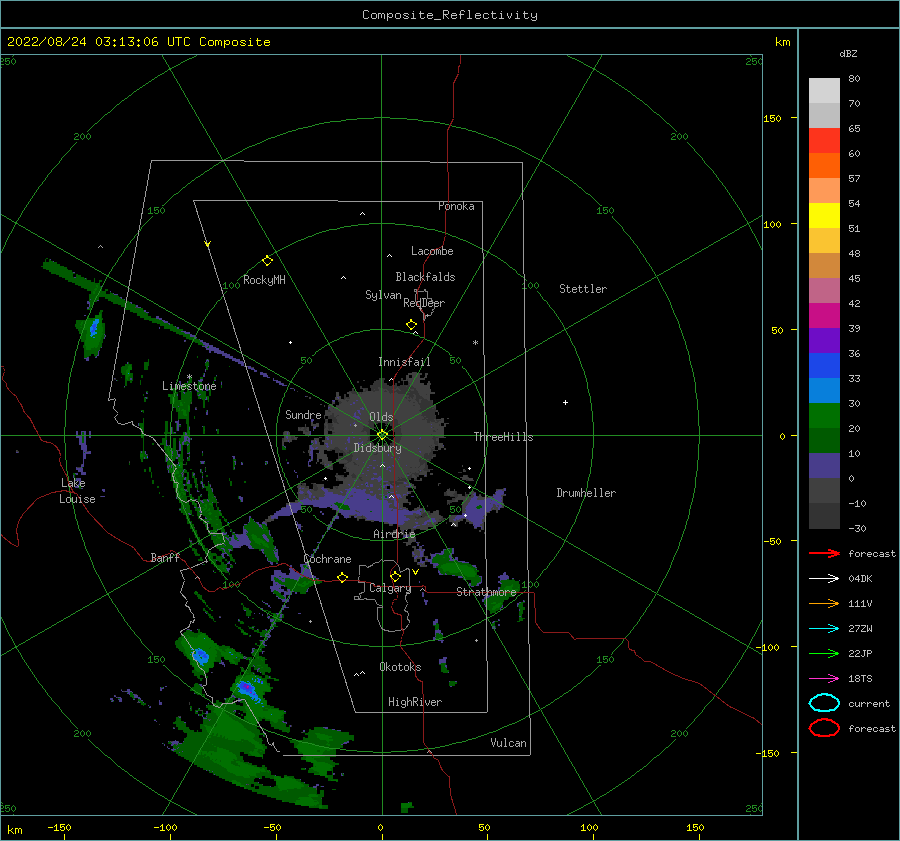Select the Sundre town label
This screenshot has width=900, height=841.
(x=303, y=414)
